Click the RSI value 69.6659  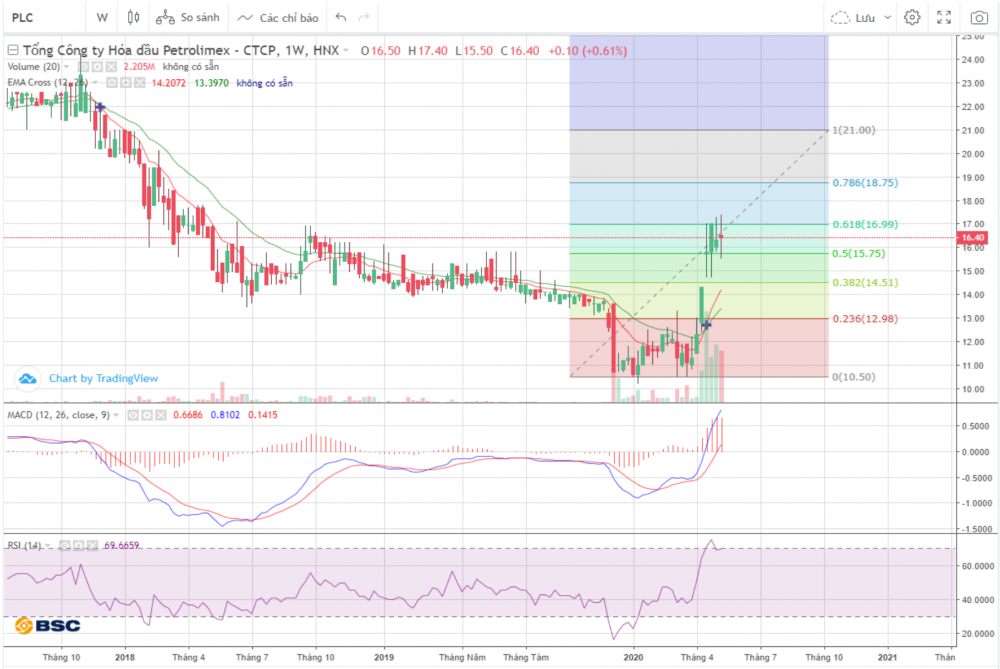(x=121, y=546)
